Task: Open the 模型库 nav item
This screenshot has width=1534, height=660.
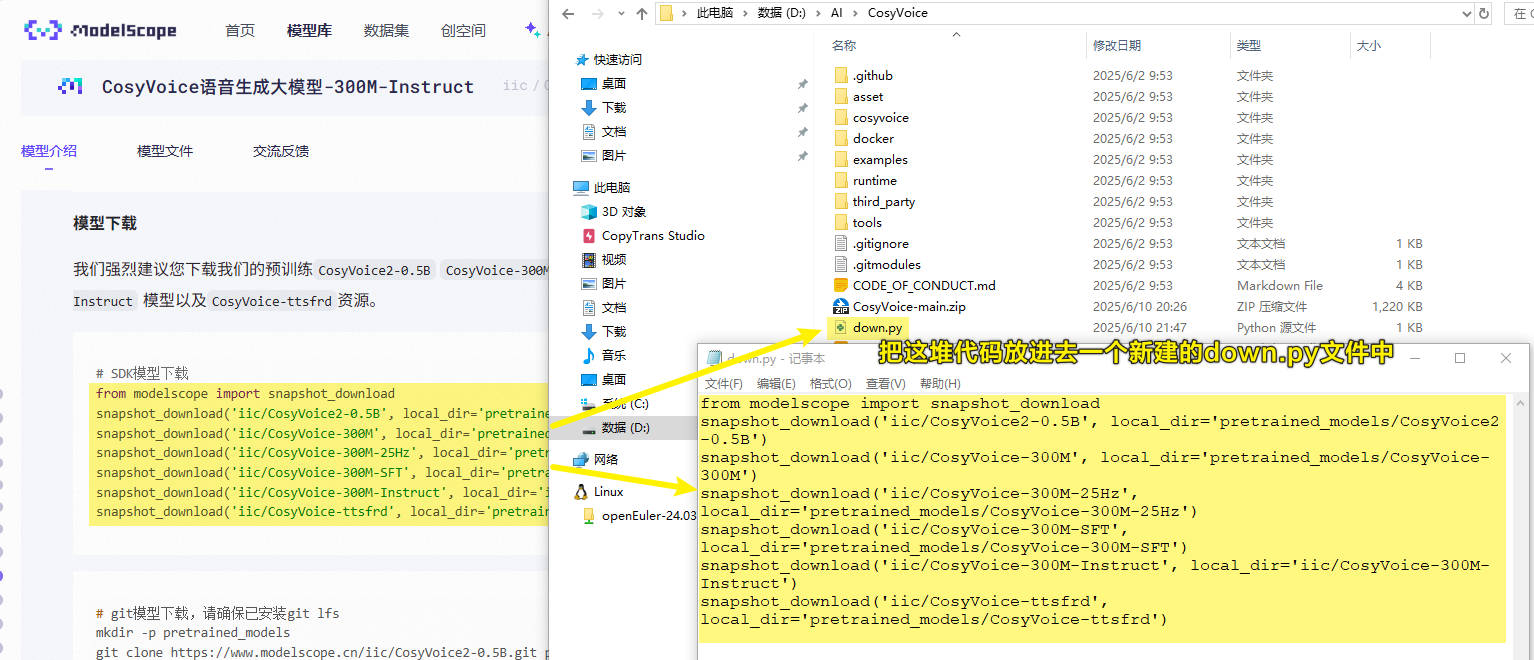Action: (309, 31)
